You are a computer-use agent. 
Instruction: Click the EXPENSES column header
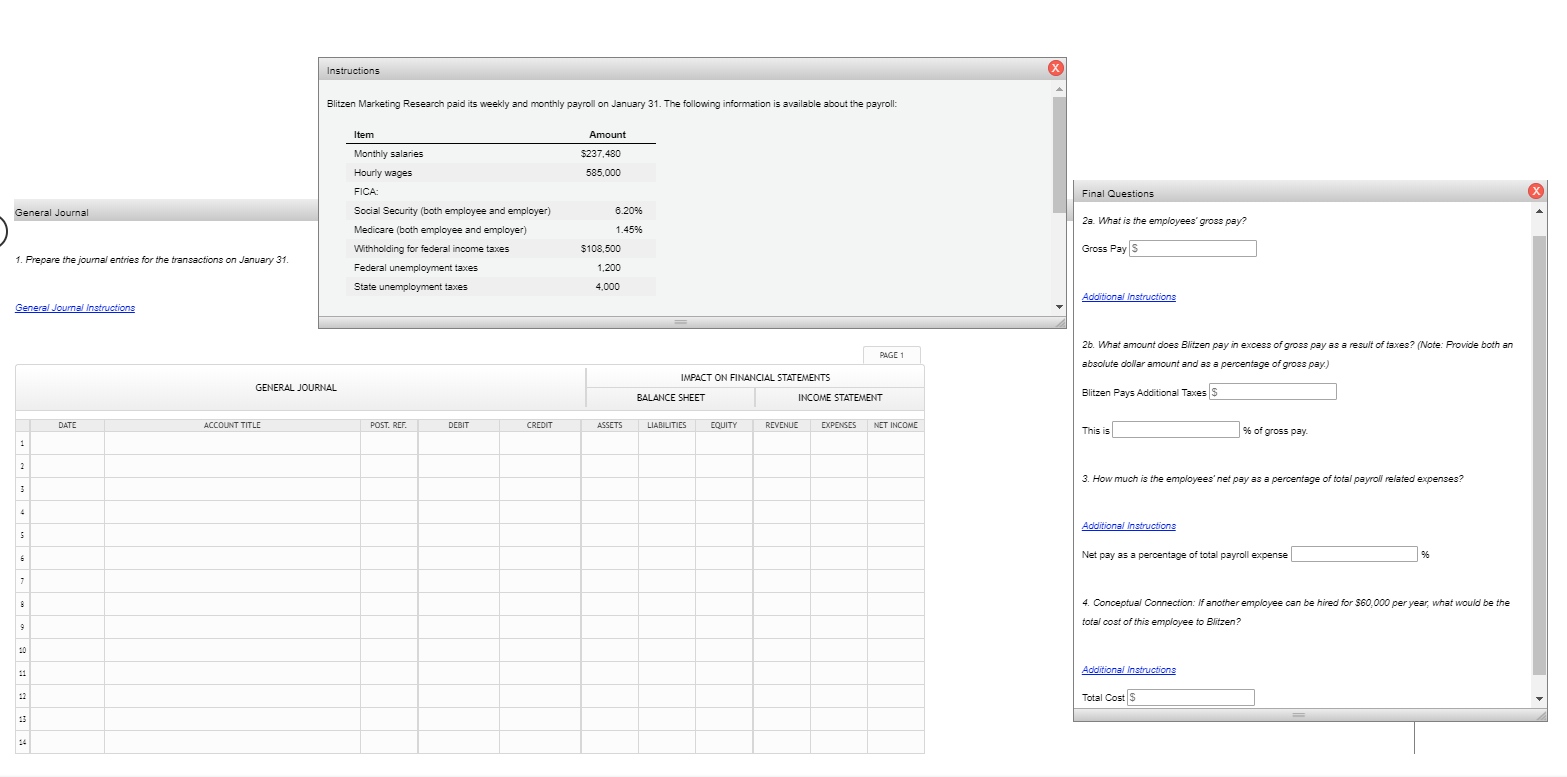[x=838, y=425]
